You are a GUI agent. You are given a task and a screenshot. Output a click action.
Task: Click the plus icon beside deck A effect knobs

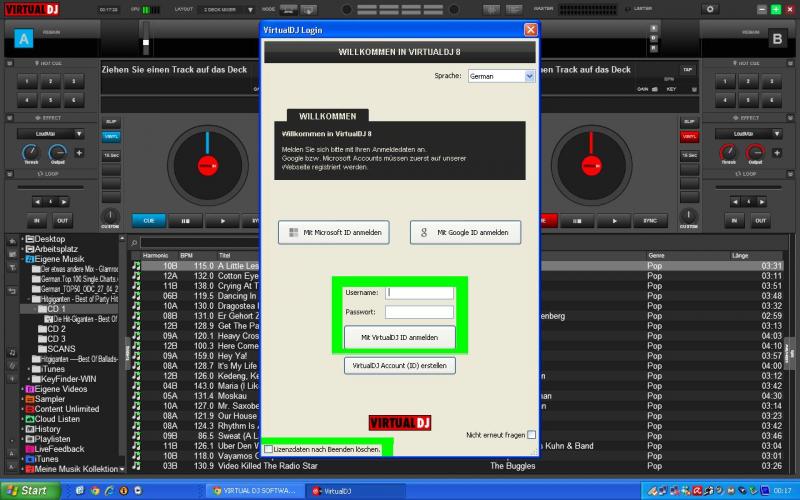pos(78,153)
